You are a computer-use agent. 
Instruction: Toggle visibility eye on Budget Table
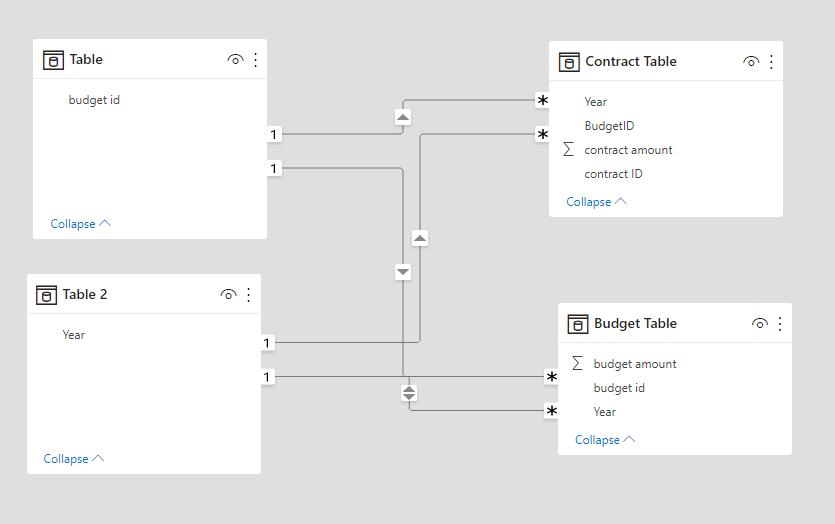tap(760, 323)
